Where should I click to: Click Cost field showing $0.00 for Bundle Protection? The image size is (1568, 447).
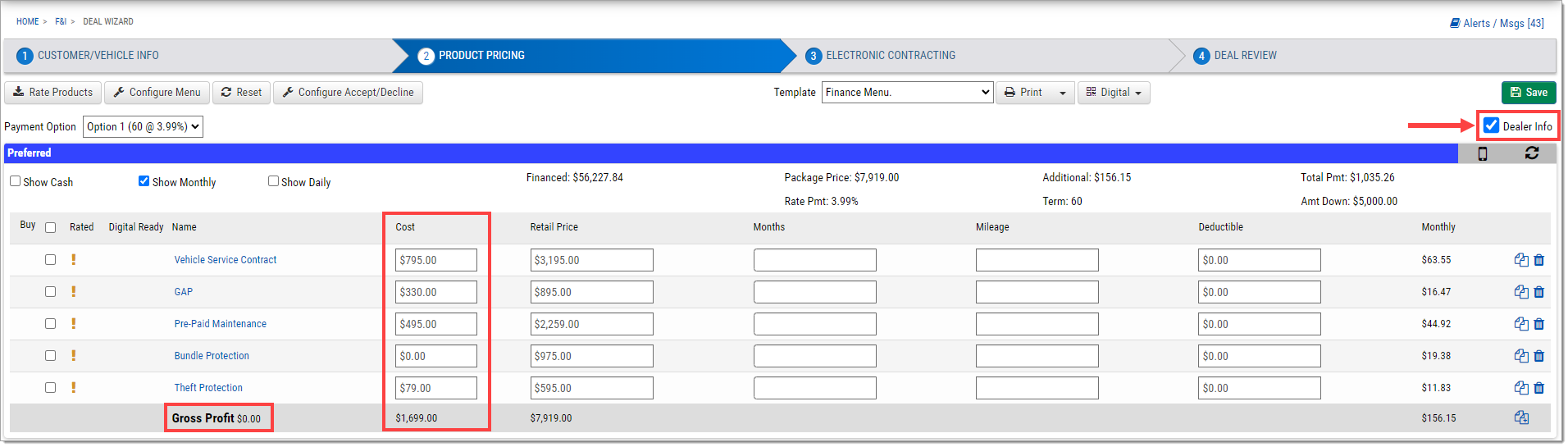coord(436,356)
